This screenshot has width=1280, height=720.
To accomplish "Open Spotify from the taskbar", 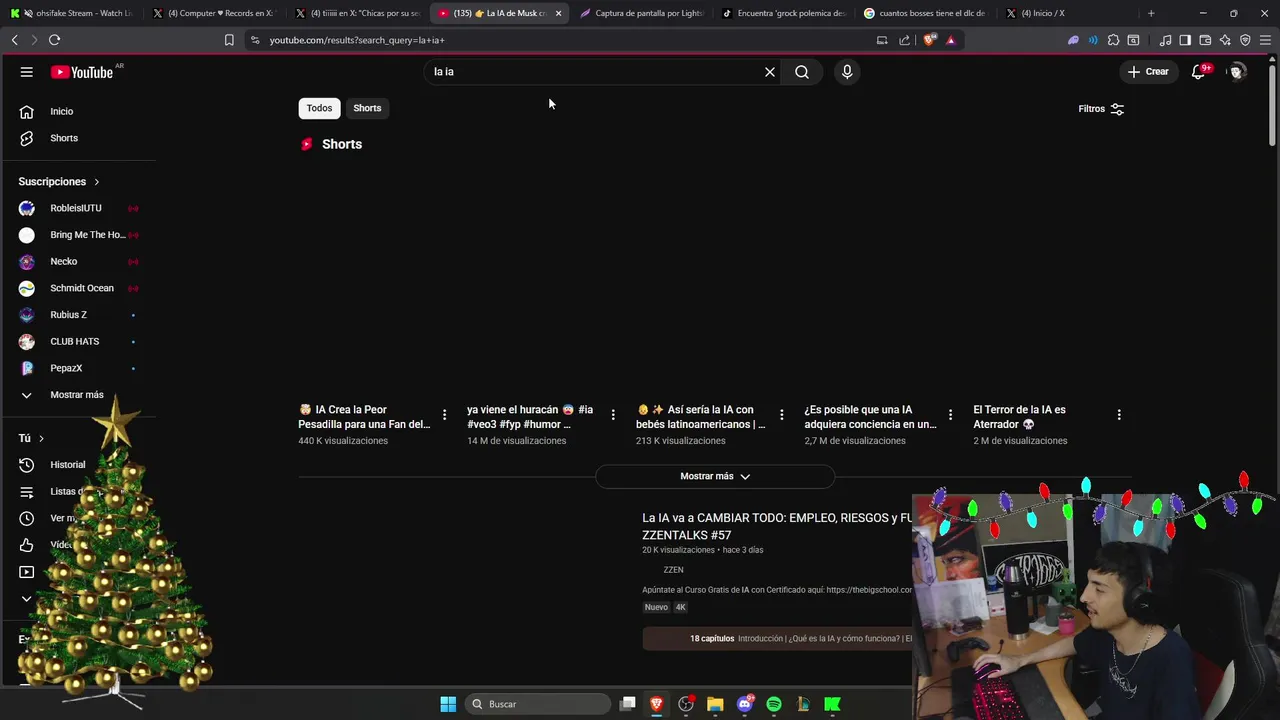I will tap(774, 704).
